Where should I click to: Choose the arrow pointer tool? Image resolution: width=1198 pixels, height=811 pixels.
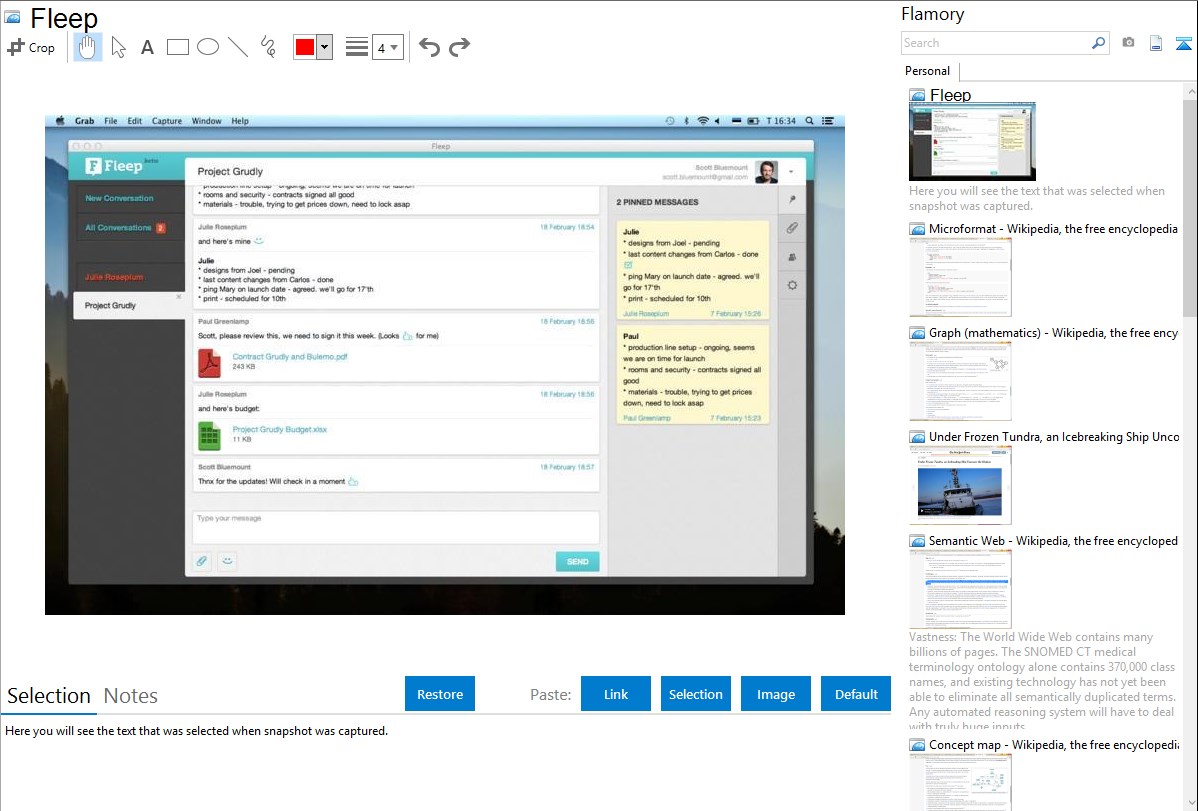pyautogui.click(x=118, y=47)
